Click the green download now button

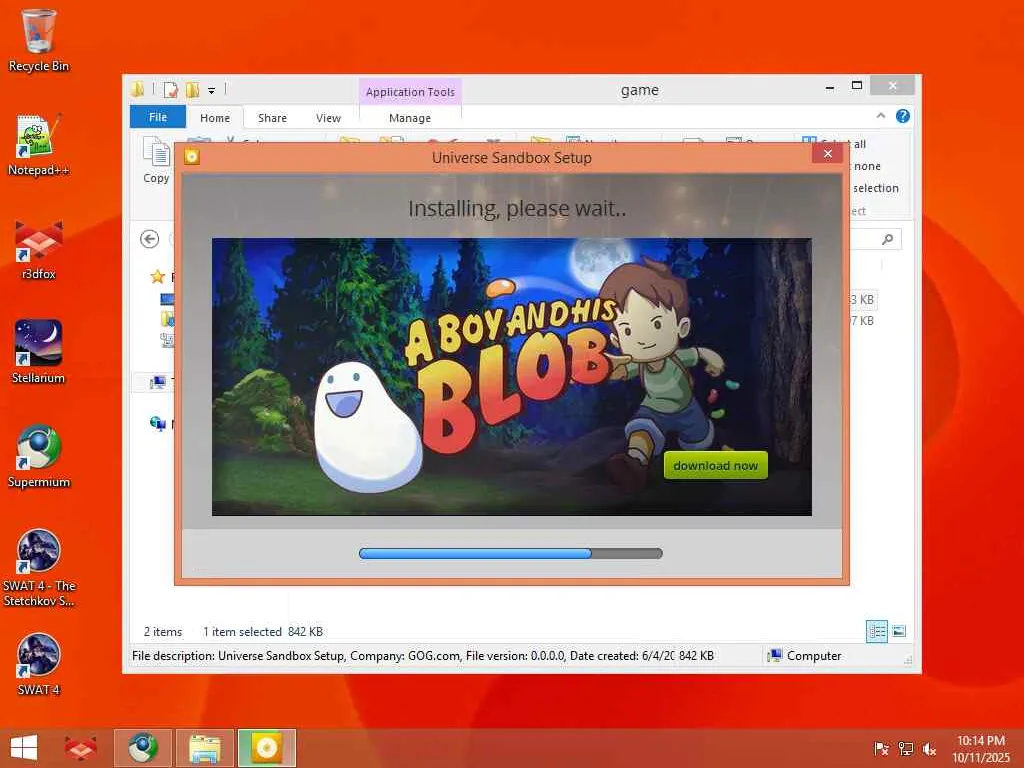(715, 465)
